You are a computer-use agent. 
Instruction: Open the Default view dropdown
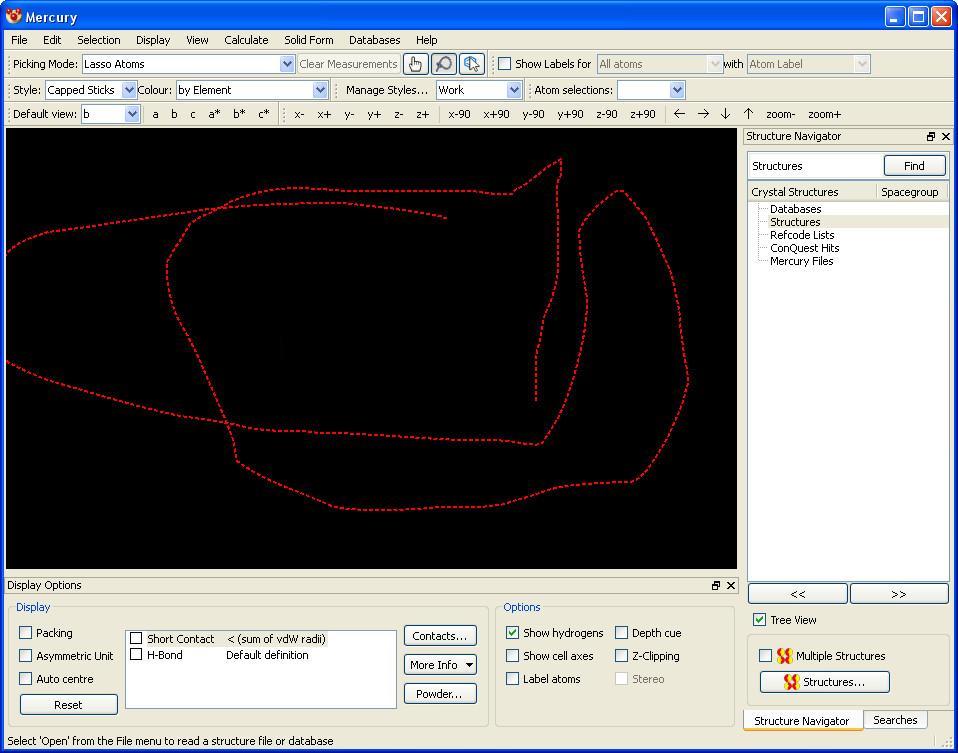tap(111, 114)
